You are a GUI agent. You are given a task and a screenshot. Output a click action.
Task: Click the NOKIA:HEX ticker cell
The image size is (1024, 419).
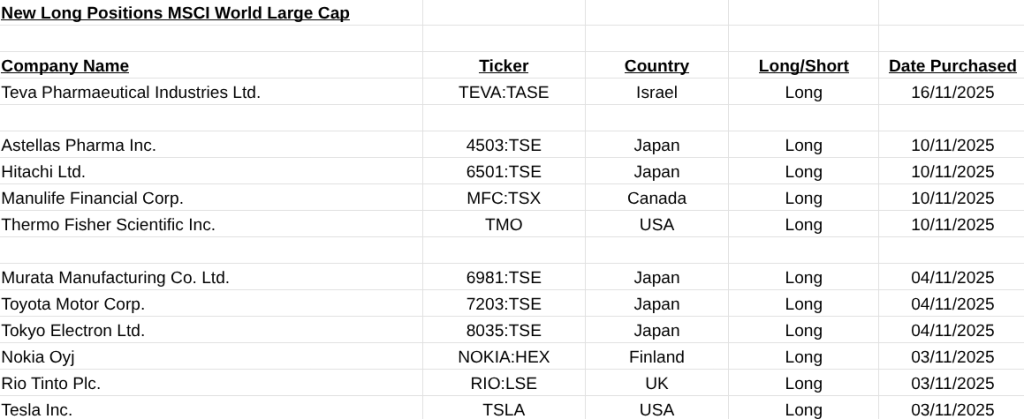tap(503, 357)
